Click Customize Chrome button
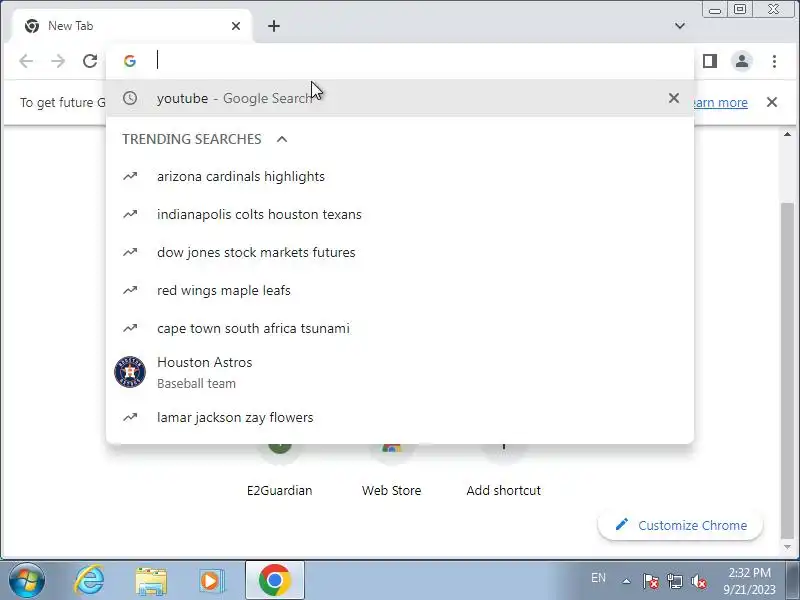The width and height of the screenshot is (800, 600). pos(680,525)
